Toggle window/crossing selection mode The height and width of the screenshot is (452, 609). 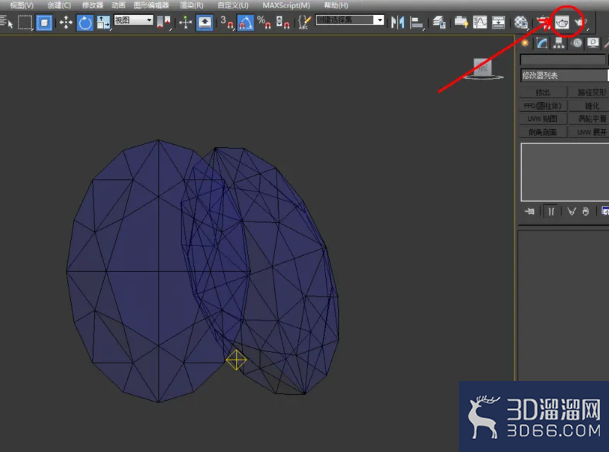pos(44,22)
